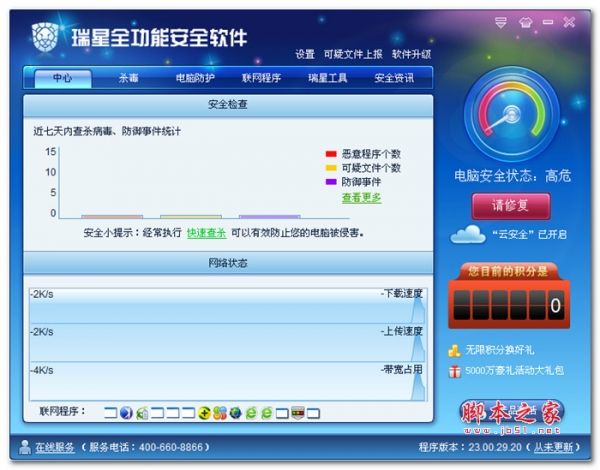The image size is (600, 470).
Task: Open 可疑文件上报 suspicious file report
Action: click(x=353, y=54)
